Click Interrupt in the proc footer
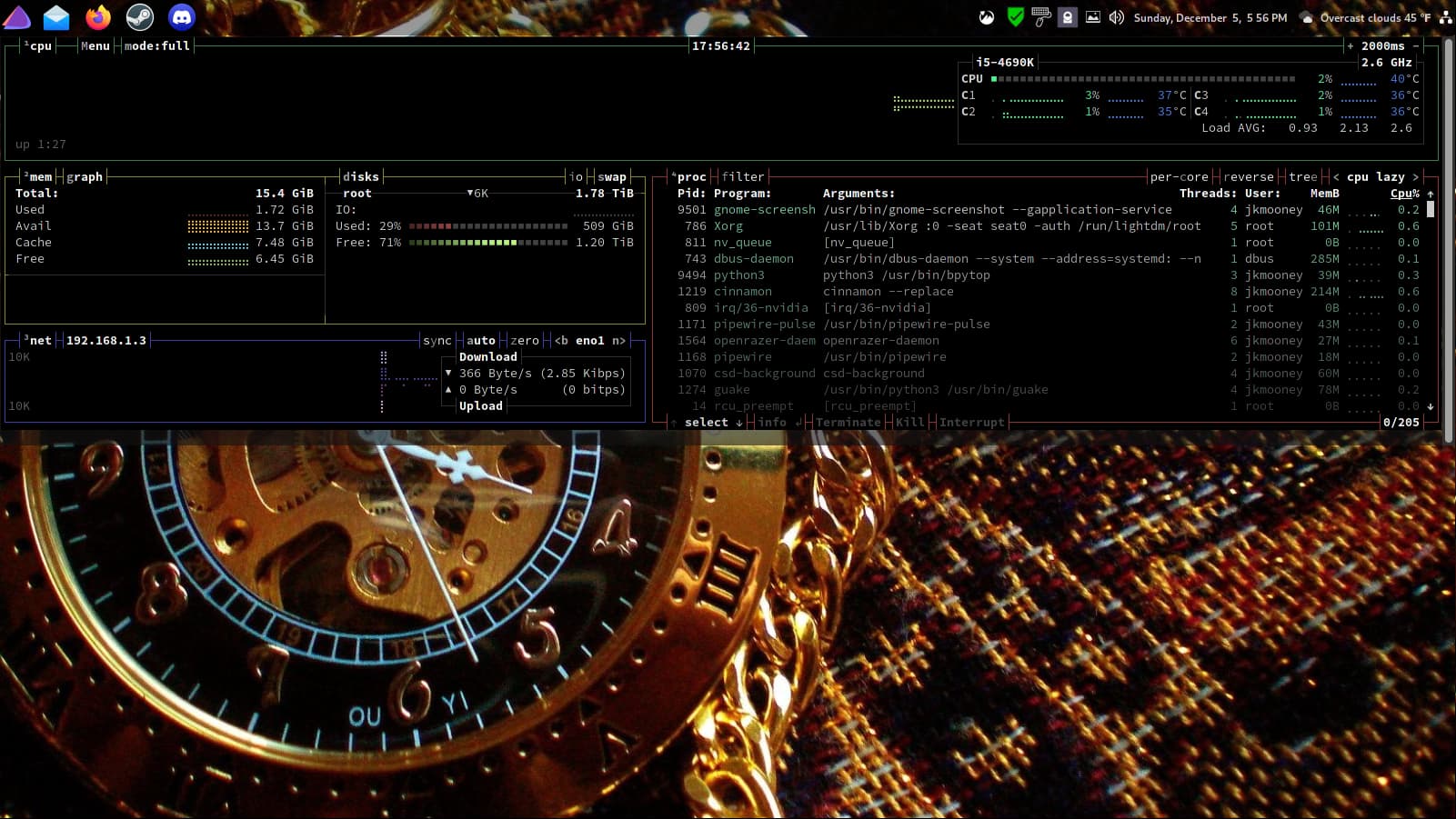The height and width of the screenshot is (819, 1456). (972, 422)
